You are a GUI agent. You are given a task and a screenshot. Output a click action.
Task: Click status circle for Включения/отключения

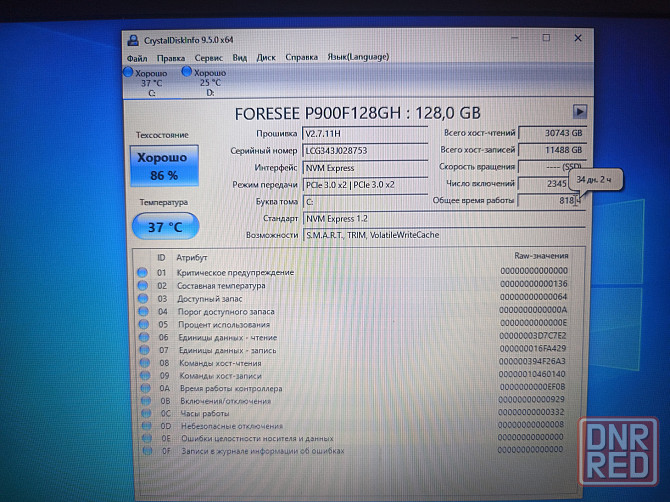pos(146,401)
